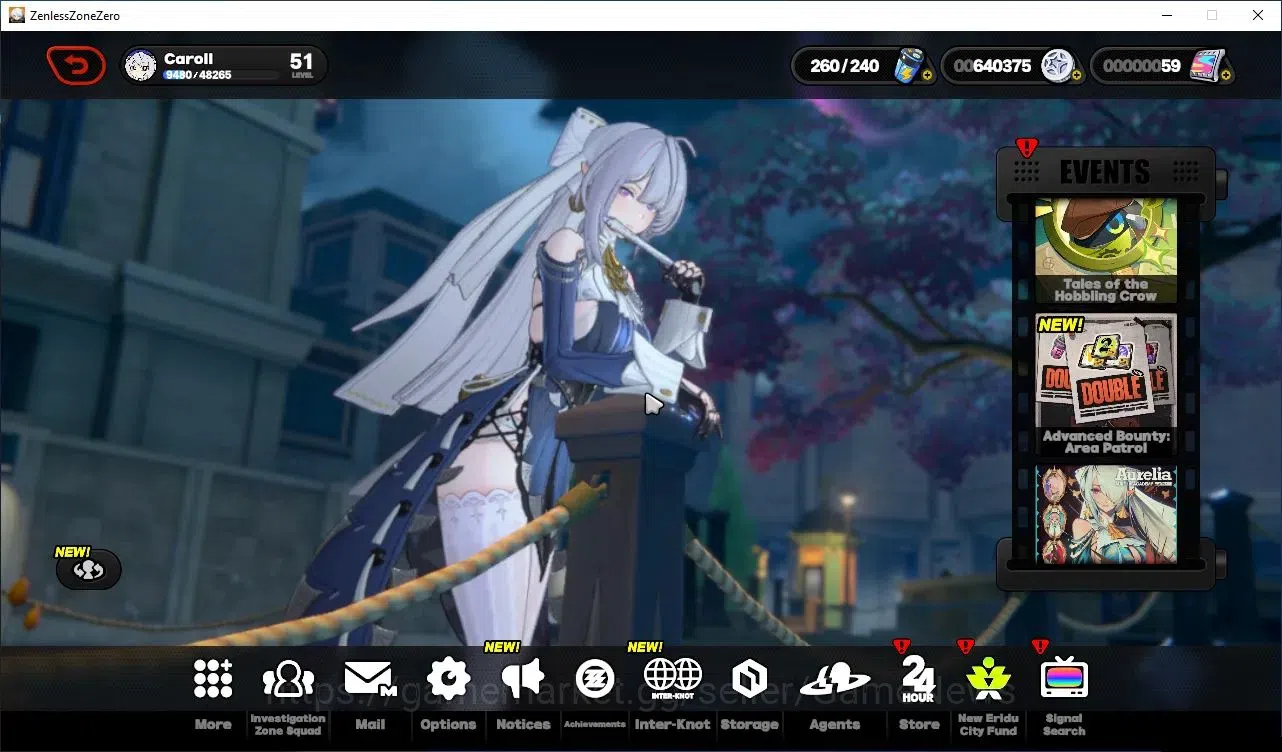
Task: Open the Notices megaphone icon
Action: pos(523,679)
